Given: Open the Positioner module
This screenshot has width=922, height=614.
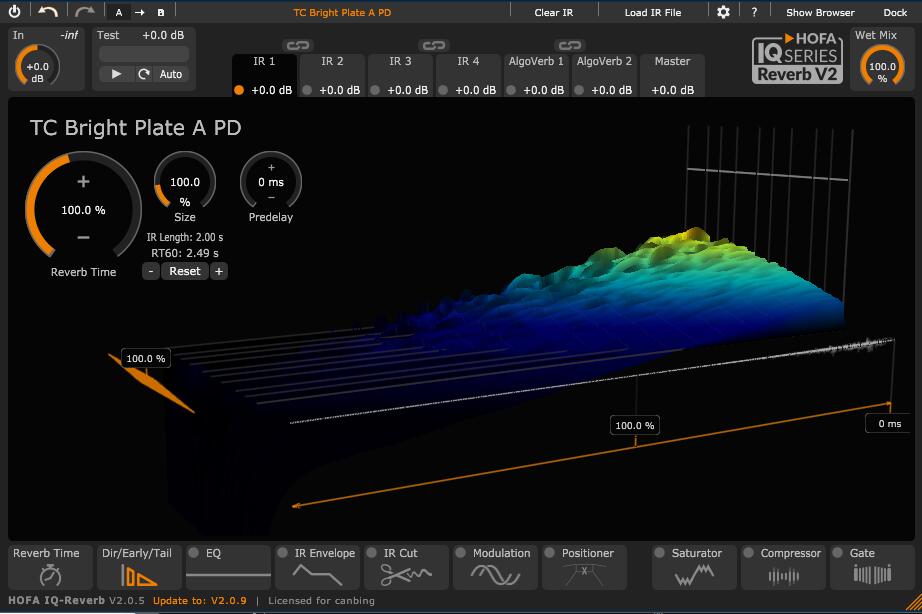Looking at the screenshot, I should (584, 567).
